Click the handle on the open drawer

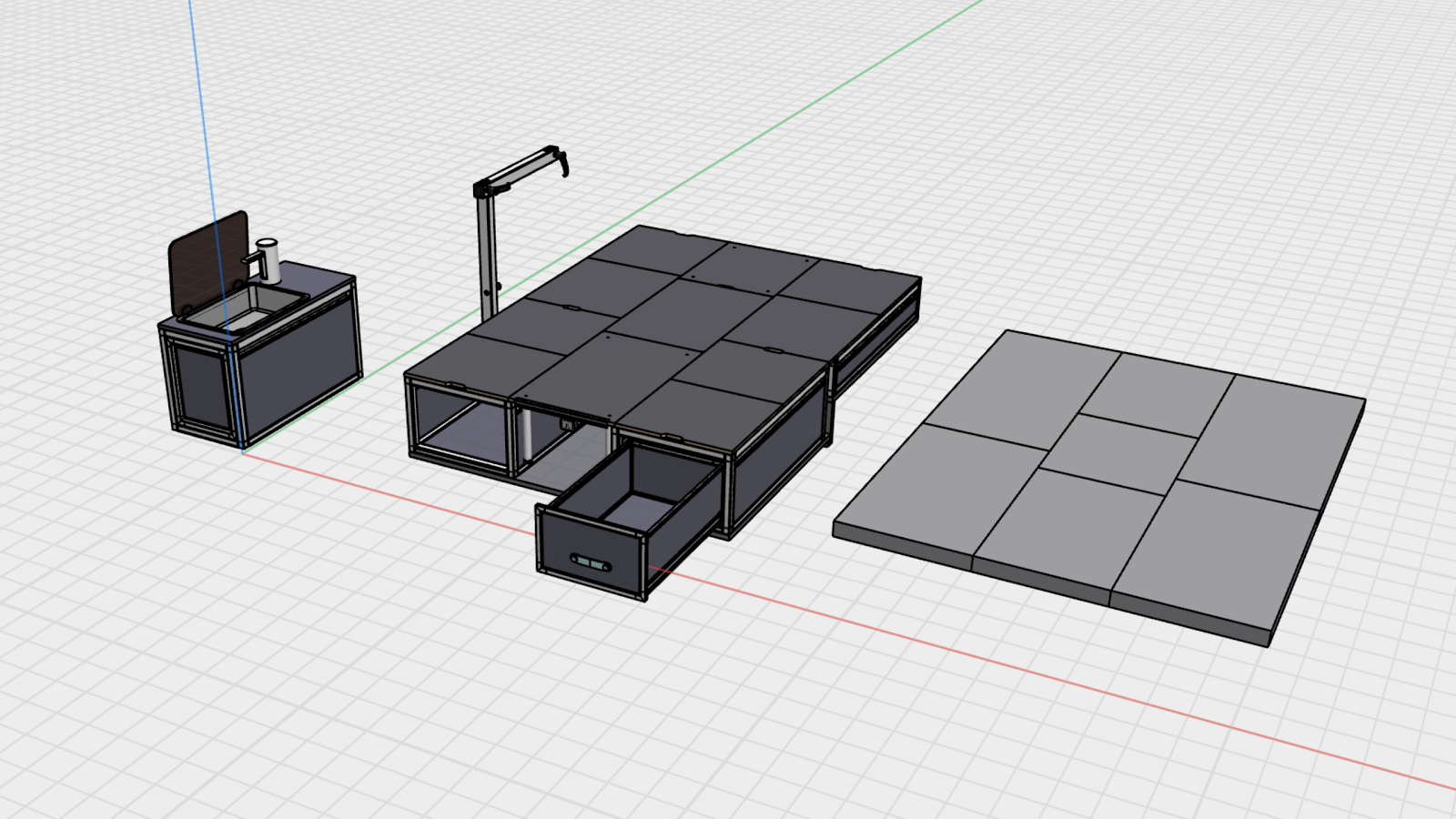(x=590, y=564)
